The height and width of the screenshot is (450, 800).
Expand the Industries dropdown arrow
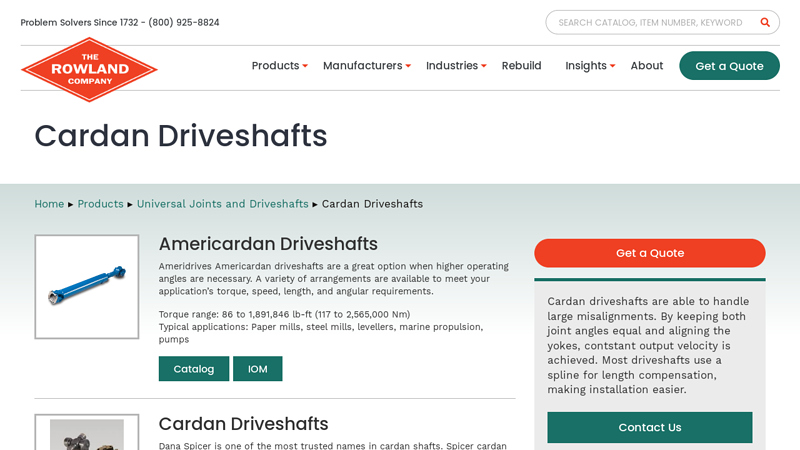pos(484,66)
